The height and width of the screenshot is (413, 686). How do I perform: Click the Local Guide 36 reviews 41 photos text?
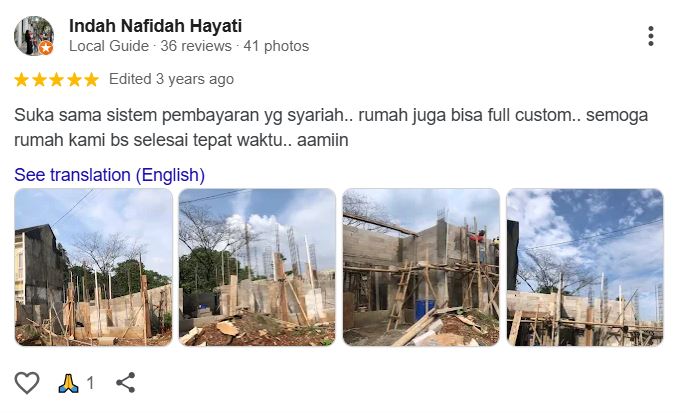coord(189,46)
